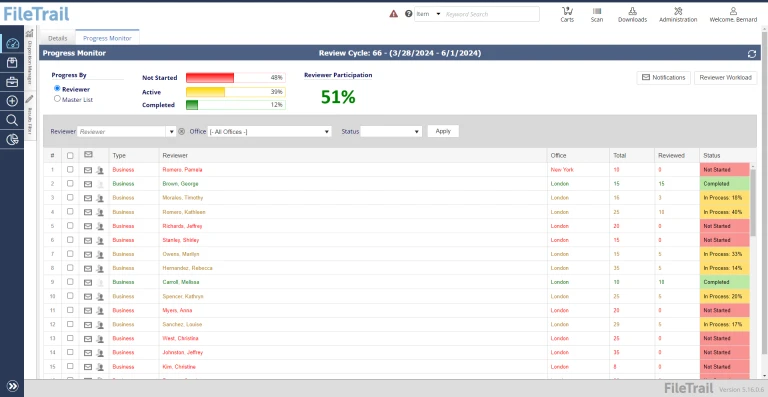Image resolution: width=768 pixels, height=397 pixels.
Task: Check the box for Spencer, Kathryn
Action: [70, 296]
